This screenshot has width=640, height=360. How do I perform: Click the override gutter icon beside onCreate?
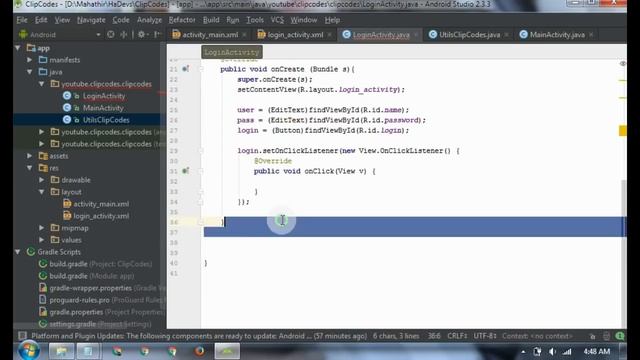185,69
